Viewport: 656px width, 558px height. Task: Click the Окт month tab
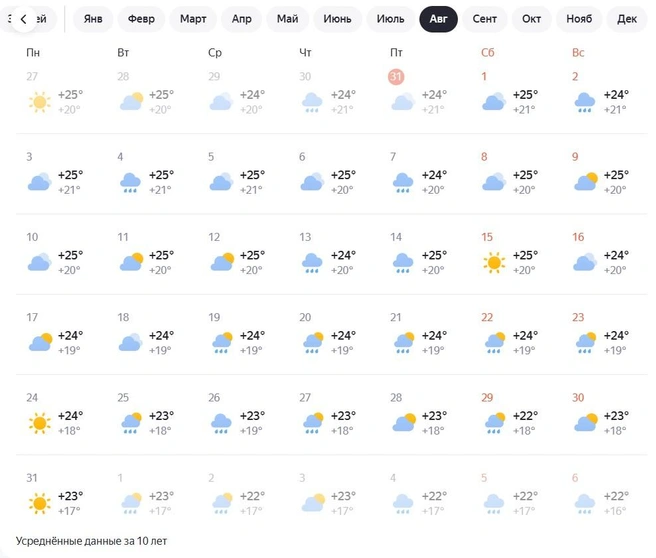(x=531, y=19)
